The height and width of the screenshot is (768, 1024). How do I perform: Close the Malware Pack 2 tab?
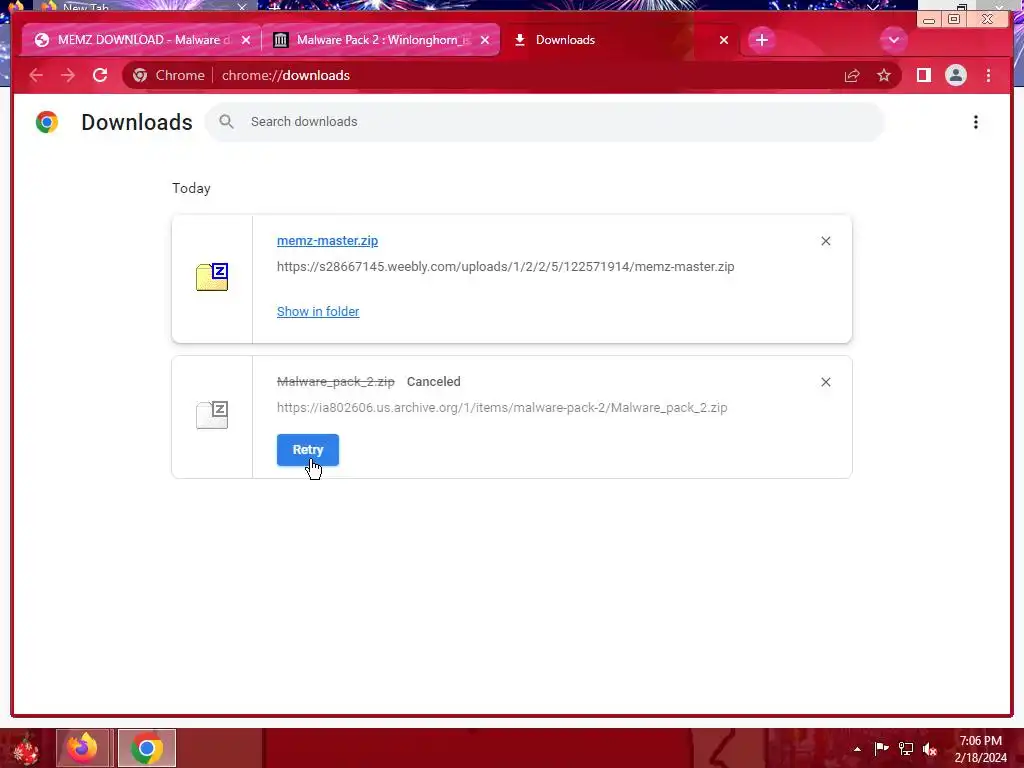pos(485,40)
